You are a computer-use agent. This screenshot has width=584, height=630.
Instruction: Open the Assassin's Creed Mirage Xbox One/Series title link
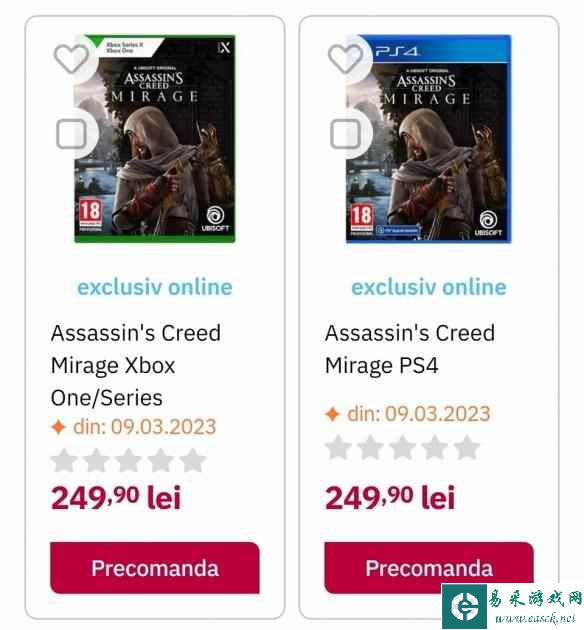click(x=136, y=365)
